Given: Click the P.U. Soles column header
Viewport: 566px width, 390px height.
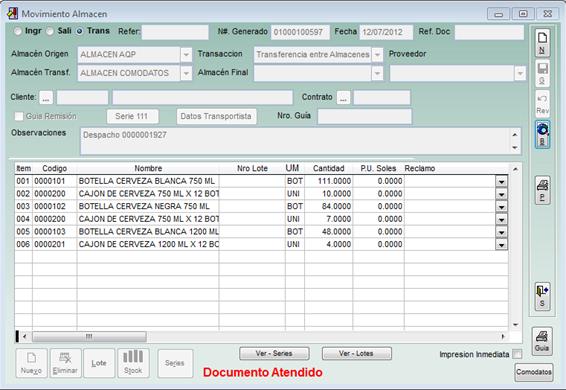Looking at the screenshot, I should (378, 168).
